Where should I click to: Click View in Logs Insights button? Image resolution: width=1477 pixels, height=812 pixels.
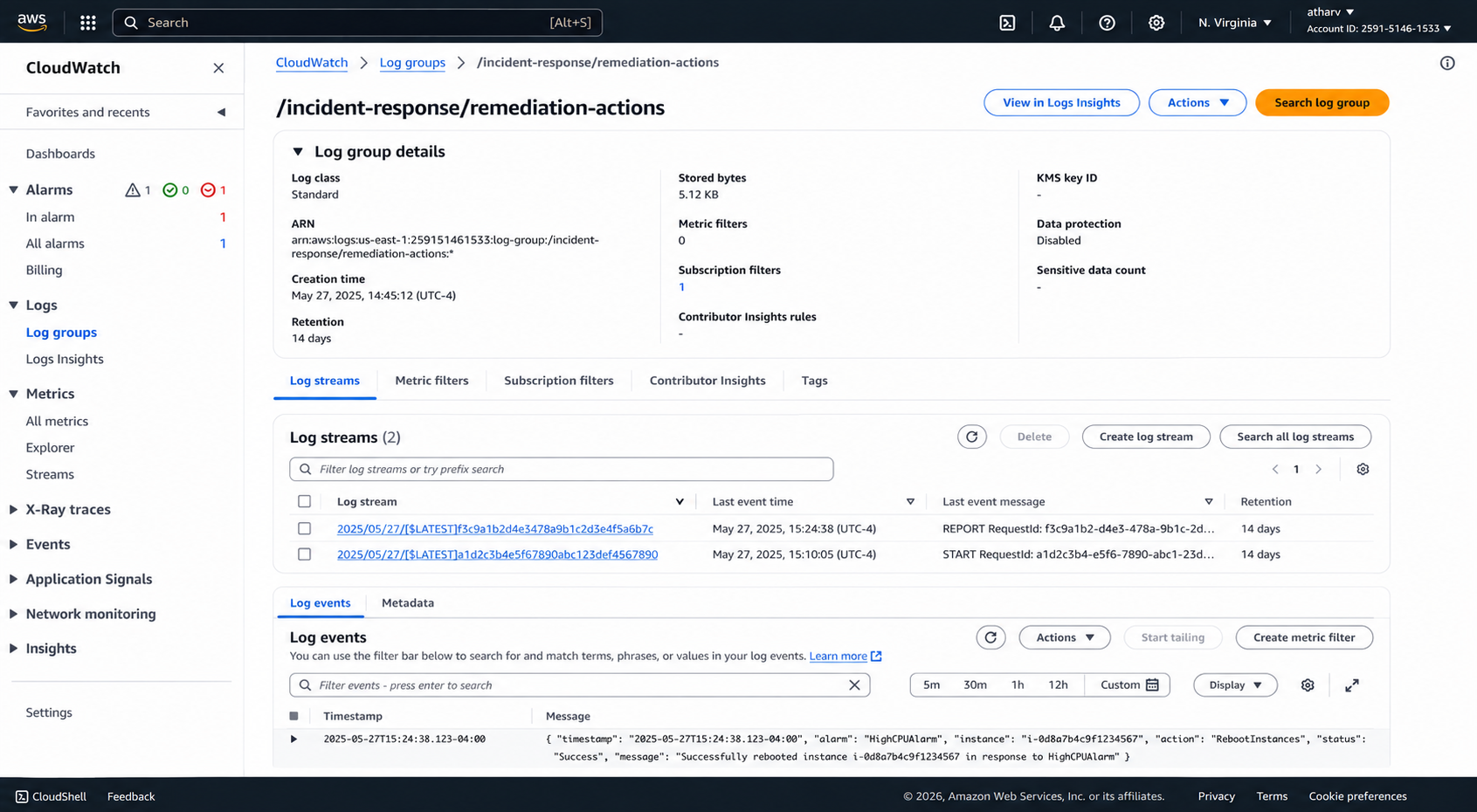[1061, 102]
